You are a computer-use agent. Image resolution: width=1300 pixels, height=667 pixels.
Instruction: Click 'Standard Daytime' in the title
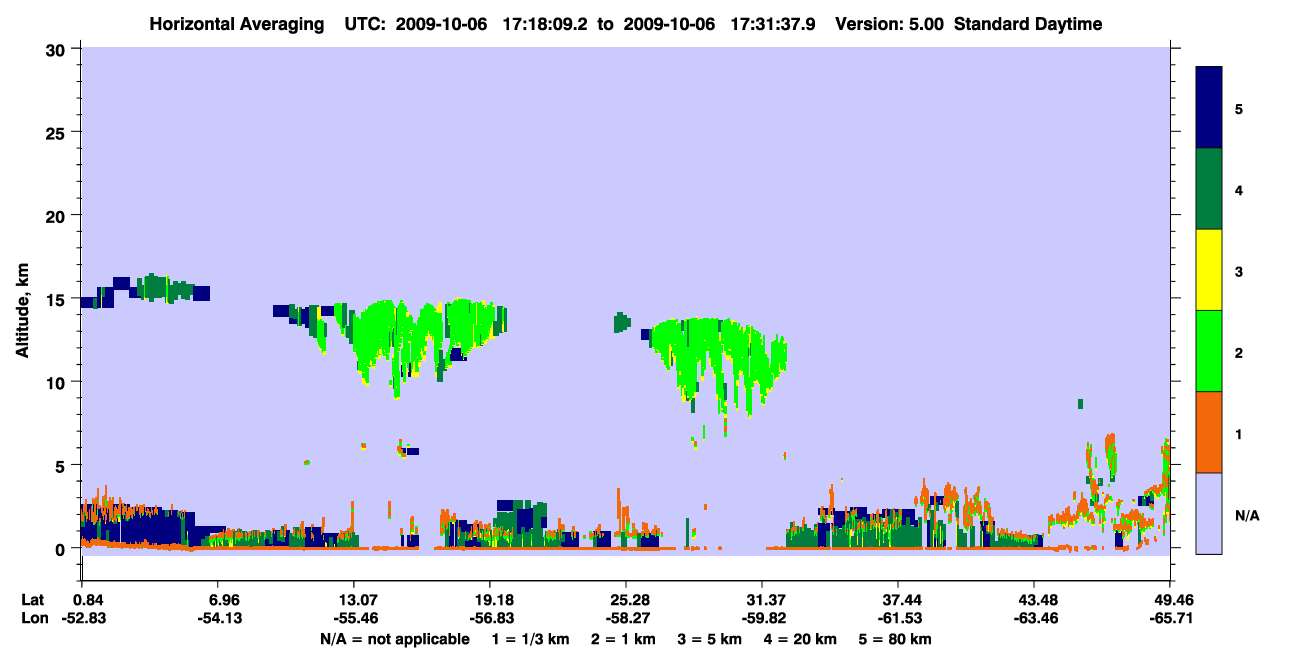1029,24
